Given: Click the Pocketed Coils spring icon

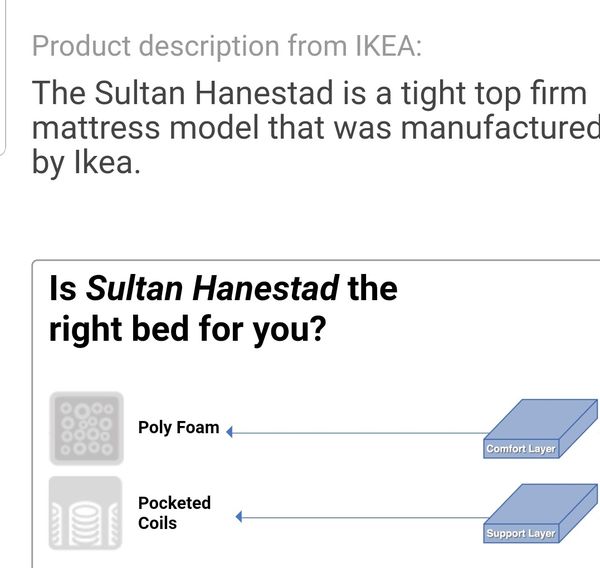Looking at the screenshot, I should click(86, 513).
